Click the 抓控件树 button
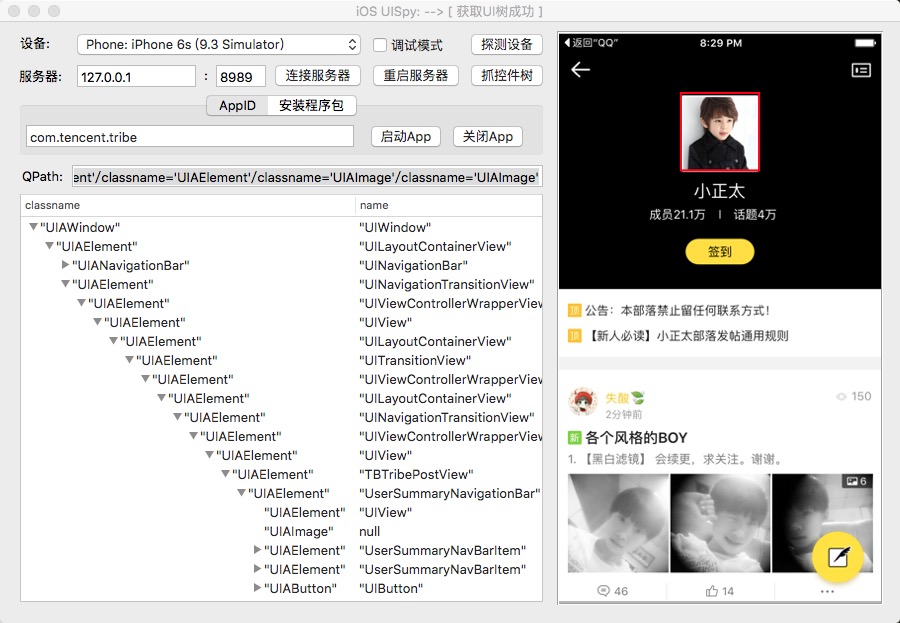Image resolution: width=900 pixels, height=623 pixels. 507,75
